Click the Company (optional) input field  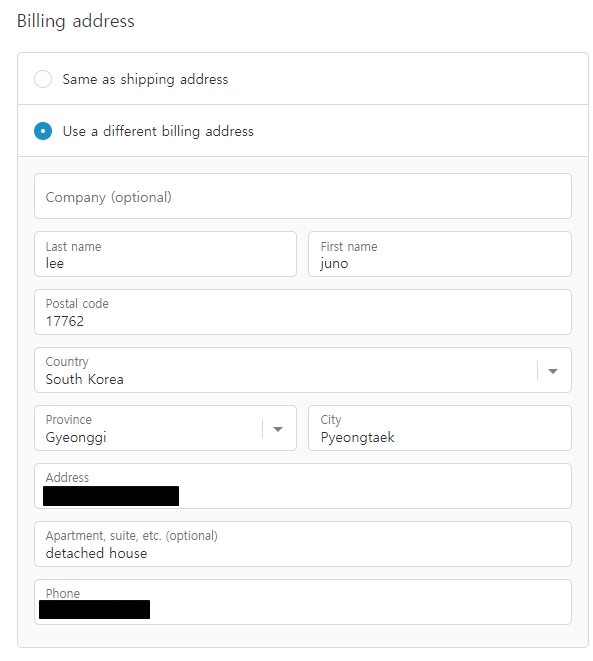(303, 196)
